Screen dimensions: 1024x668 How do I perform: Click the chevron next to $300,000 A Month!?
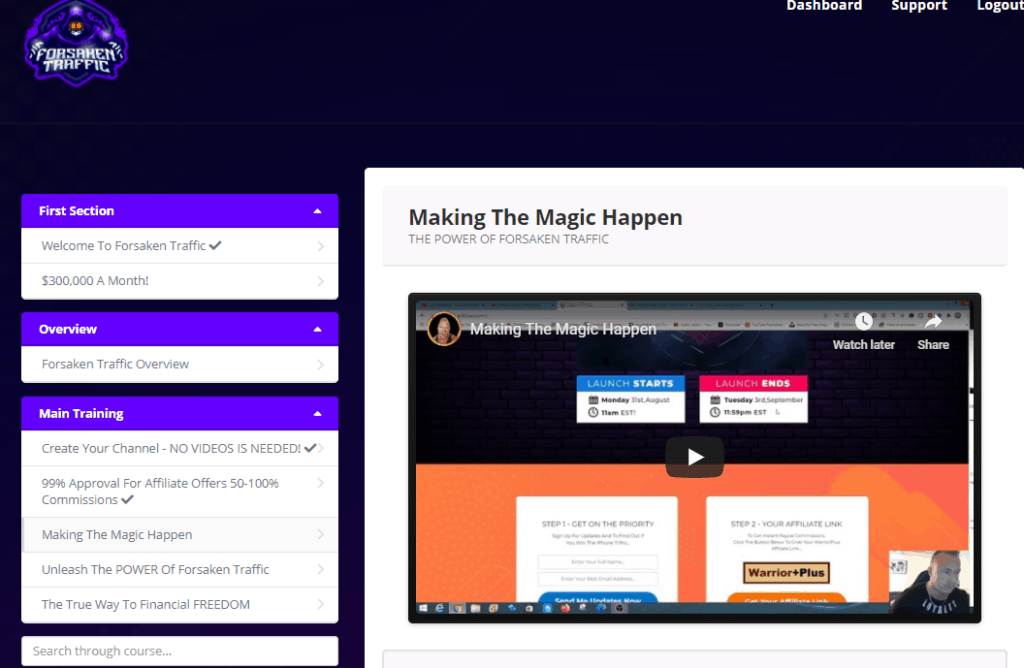[x=320, y=281]
